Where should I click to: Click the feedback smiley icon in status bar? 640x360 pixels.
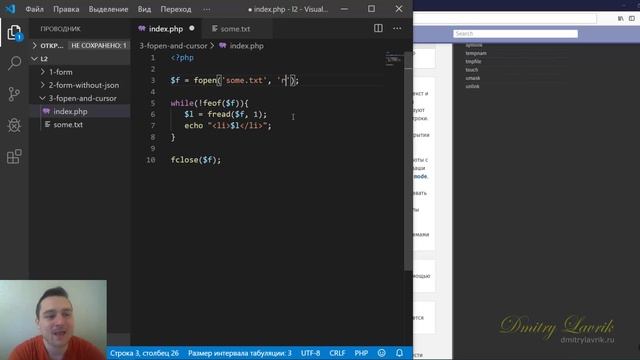381,353
